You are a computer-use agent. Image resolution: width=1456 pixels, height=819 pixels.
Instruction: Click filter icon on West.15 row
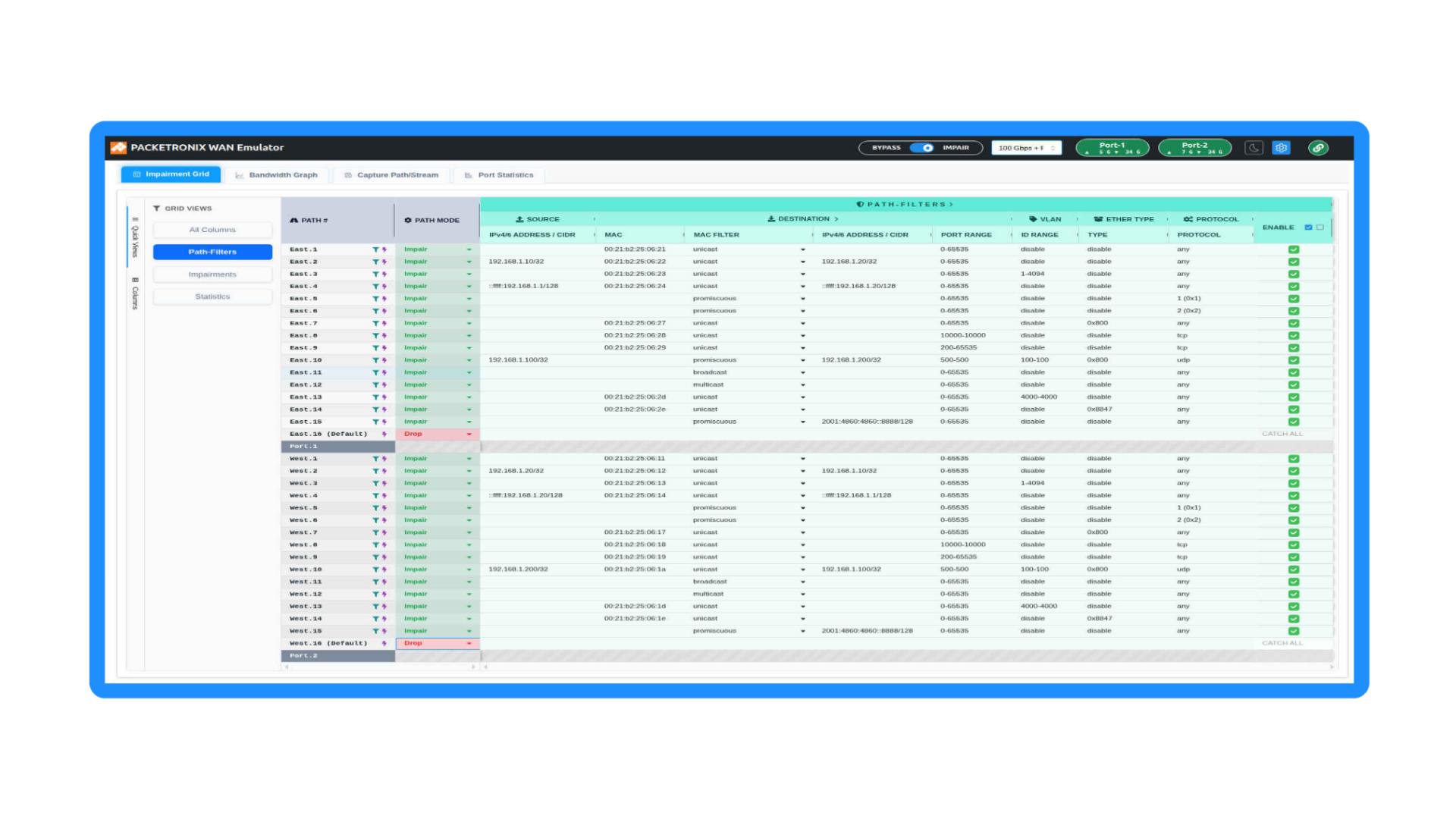pyautogui.click(x=375, y=631)
